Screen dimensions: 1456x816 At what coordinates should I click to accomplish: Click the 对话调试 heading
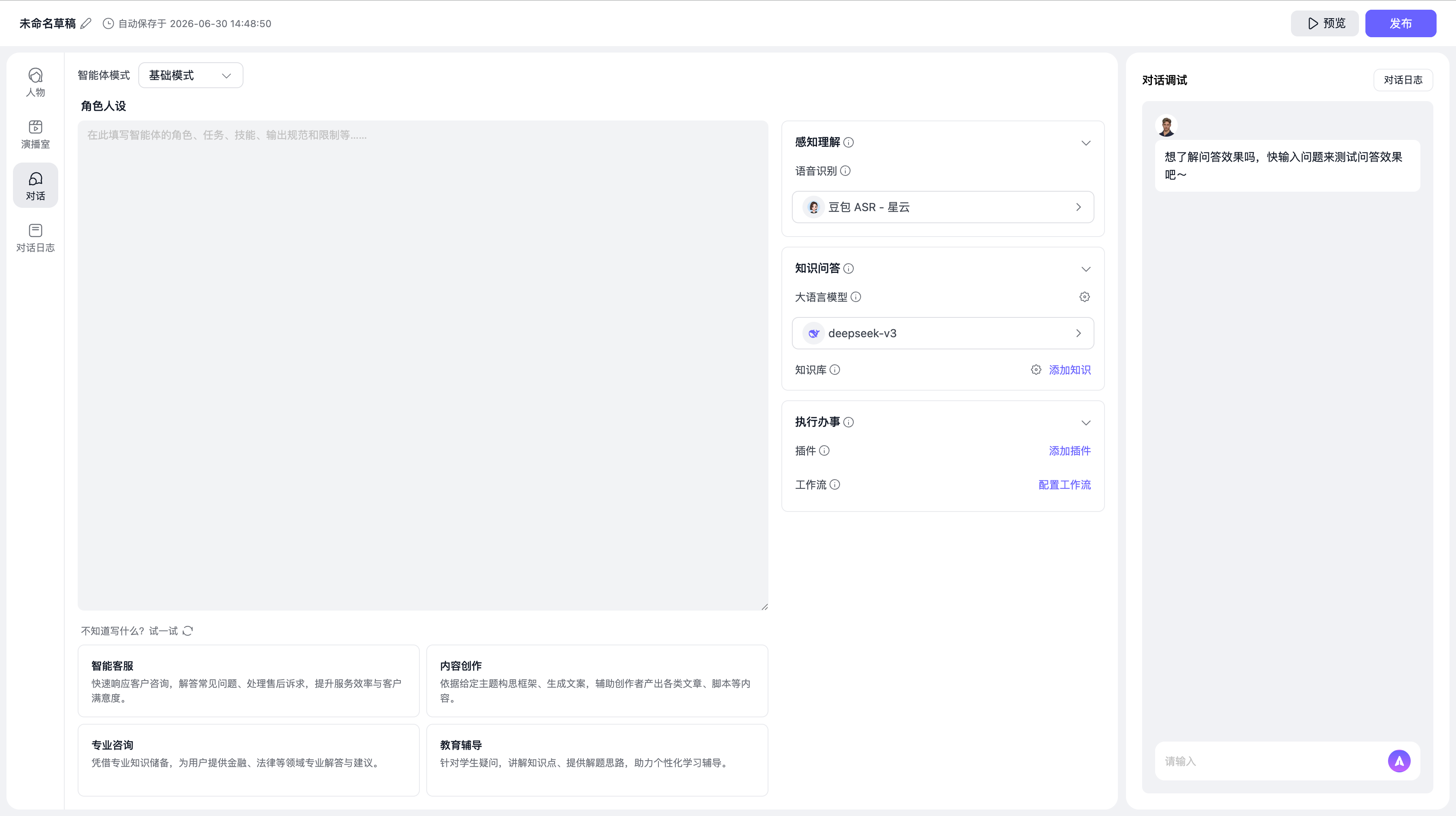click(1164, 80)
